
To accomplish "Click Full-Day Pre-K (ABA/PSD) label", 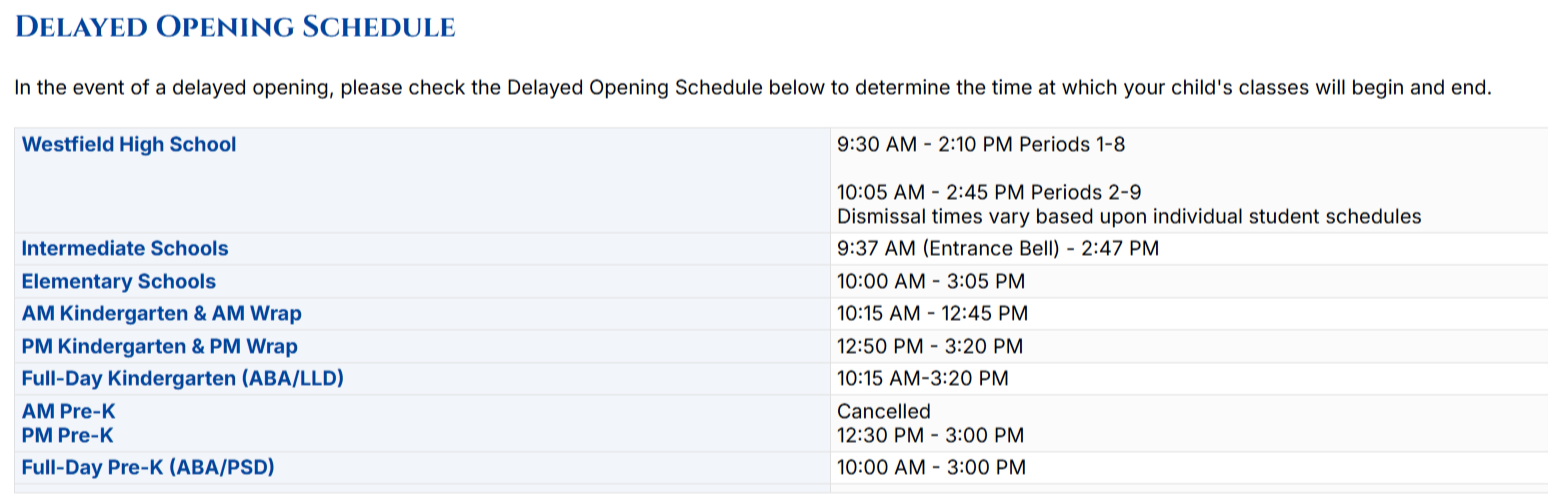I will point(148,467).
